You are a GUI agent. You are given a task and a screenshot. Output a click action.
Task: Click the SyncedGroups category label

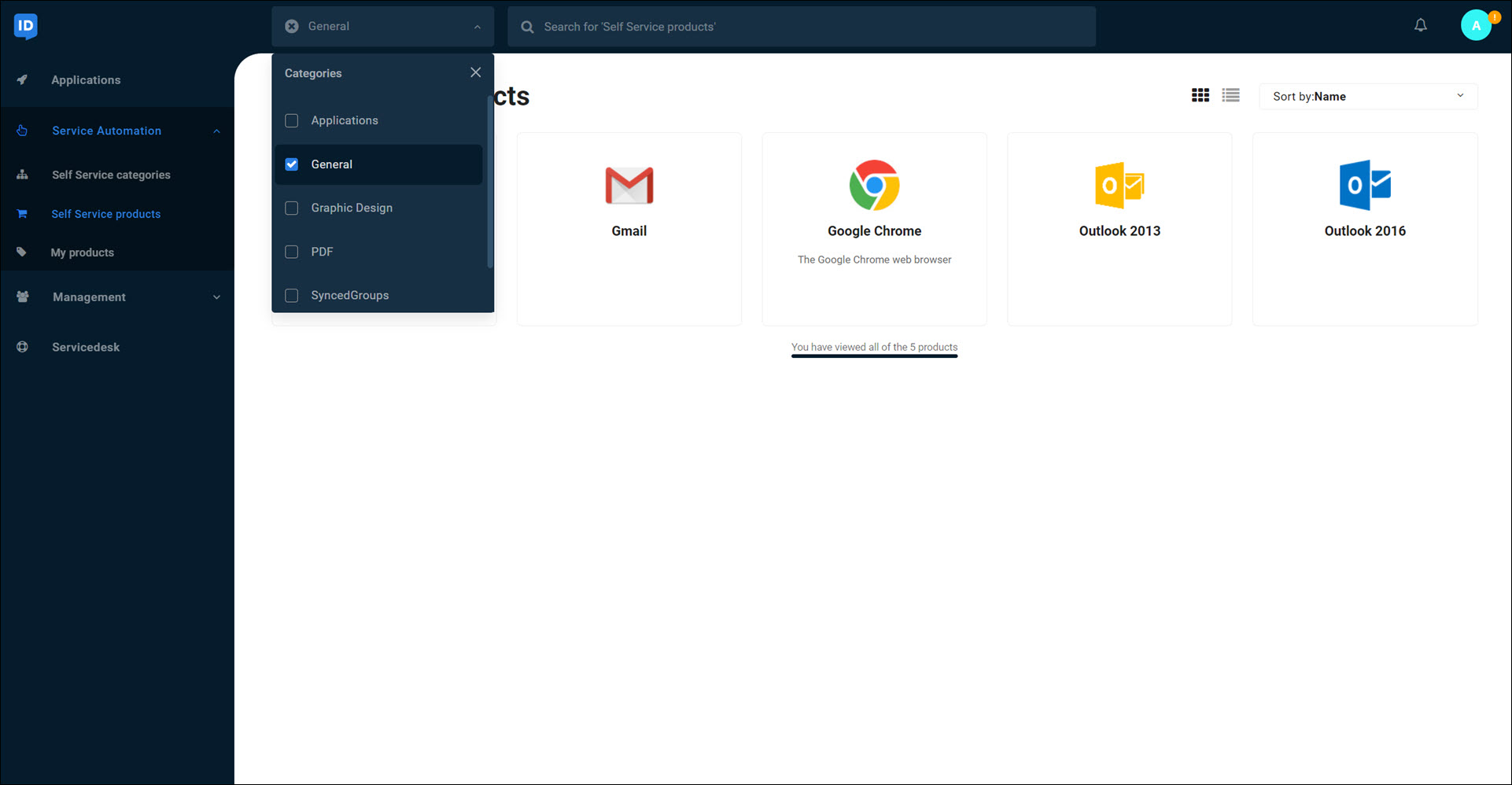(350, 295)
